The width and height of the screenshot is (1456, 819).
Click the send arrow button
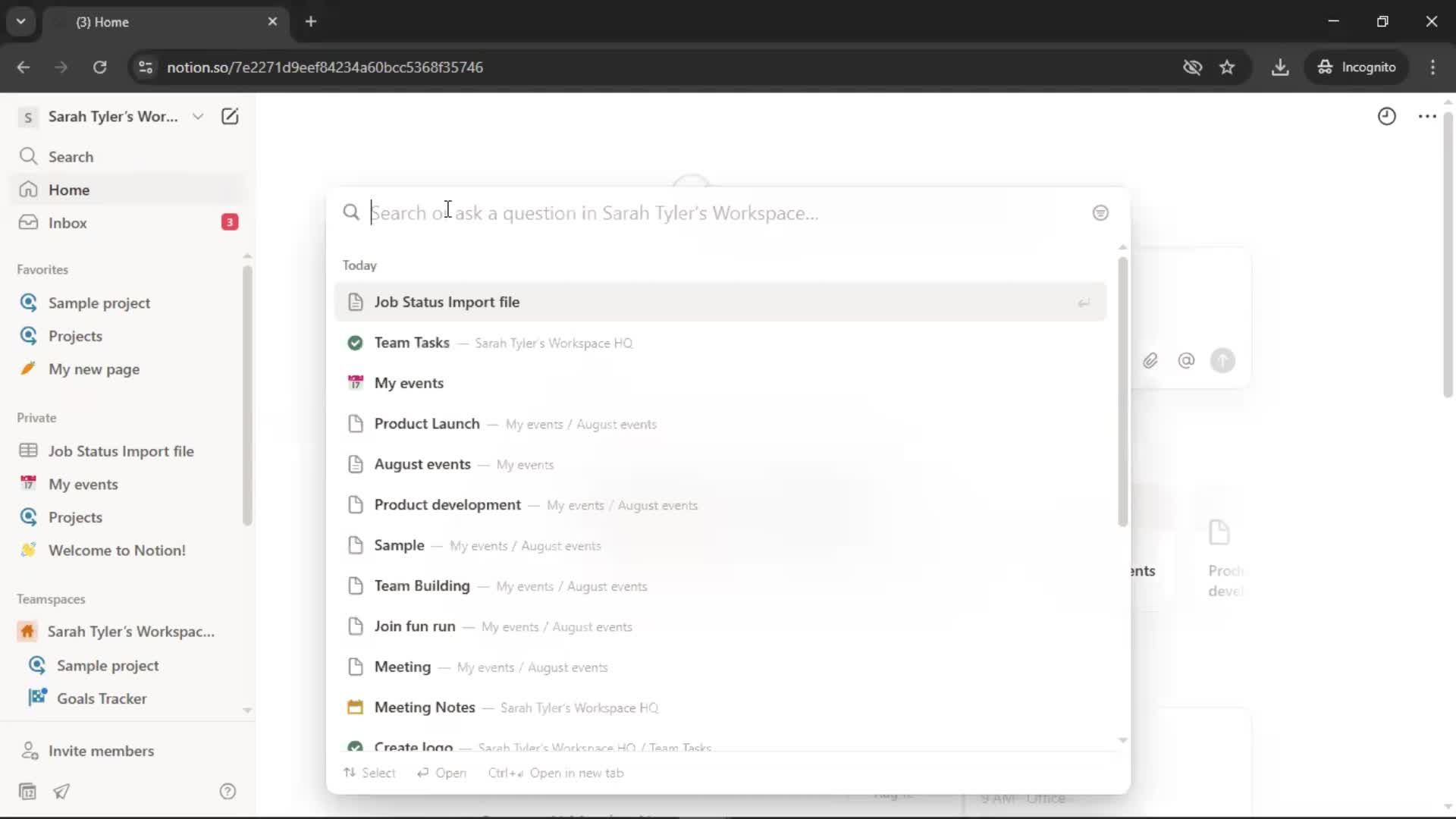[x=1222, y=360]
